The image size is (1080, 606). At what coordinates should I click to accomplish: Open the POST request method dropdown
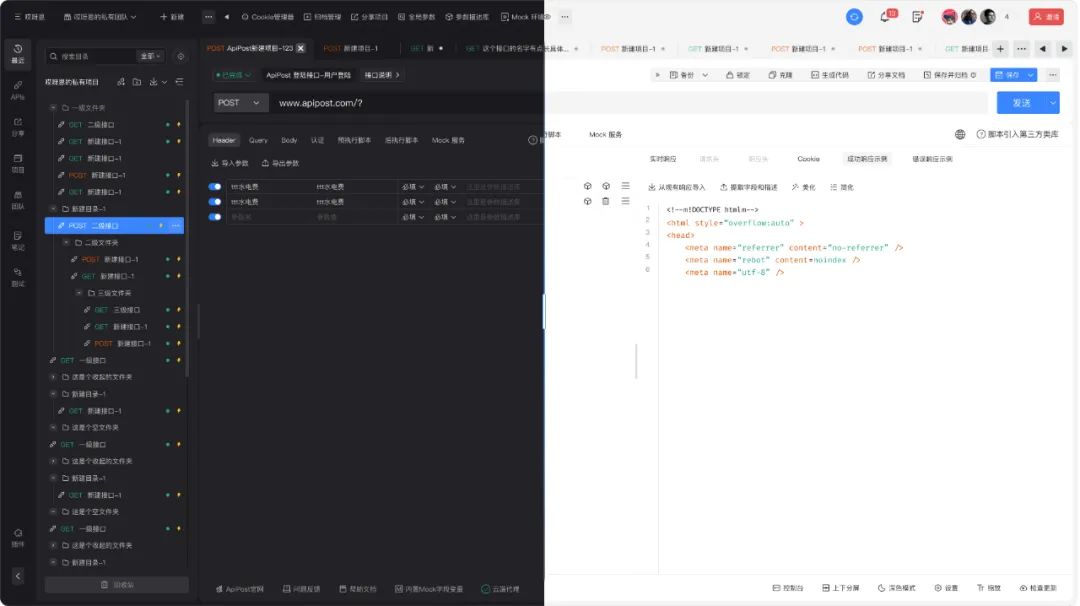coord(241,103)
